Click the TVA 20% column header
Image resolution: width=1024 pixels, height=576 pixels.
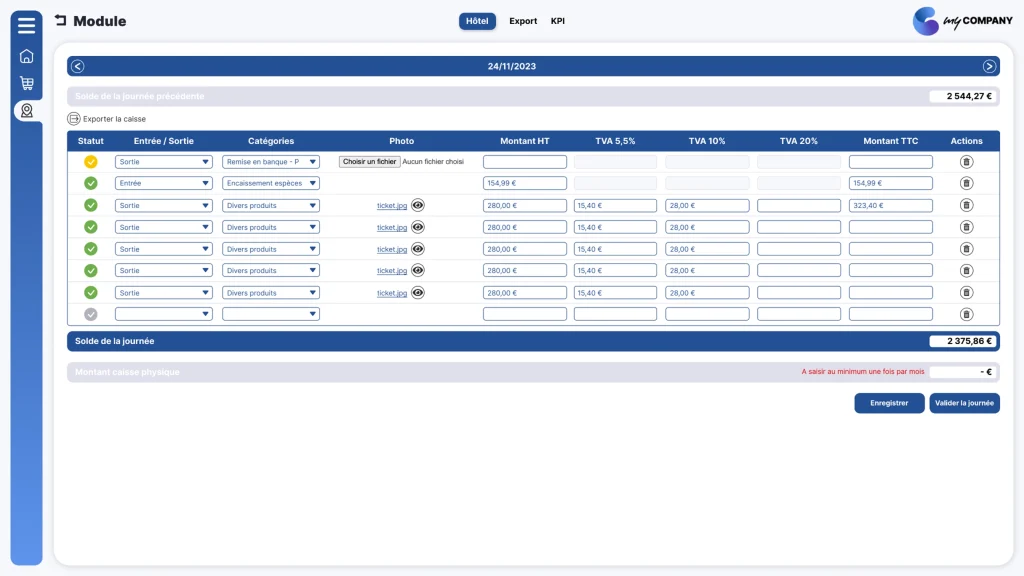click(799, 141)
